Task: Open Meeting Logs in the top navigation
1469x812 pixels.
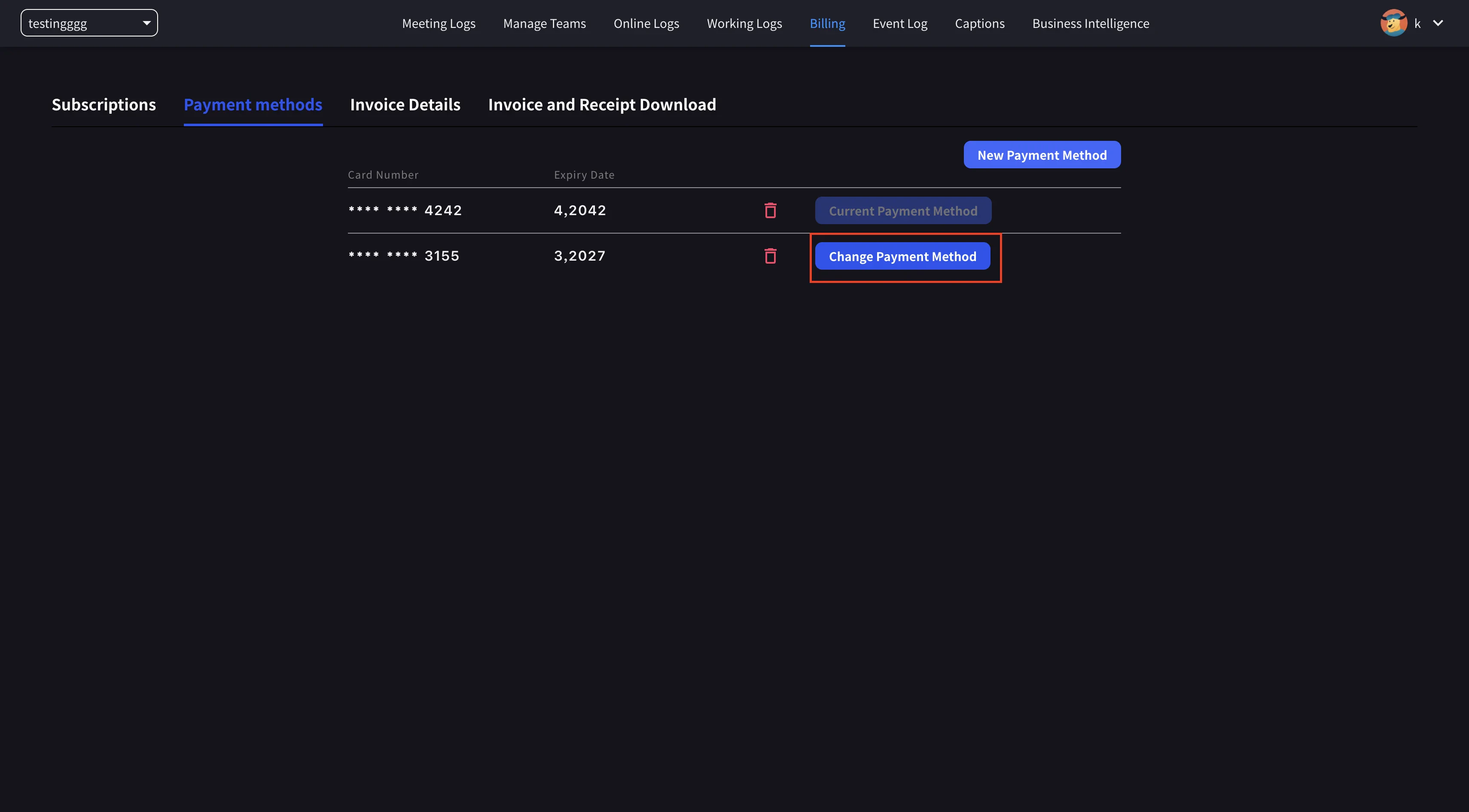Action: tap(439, 23)
